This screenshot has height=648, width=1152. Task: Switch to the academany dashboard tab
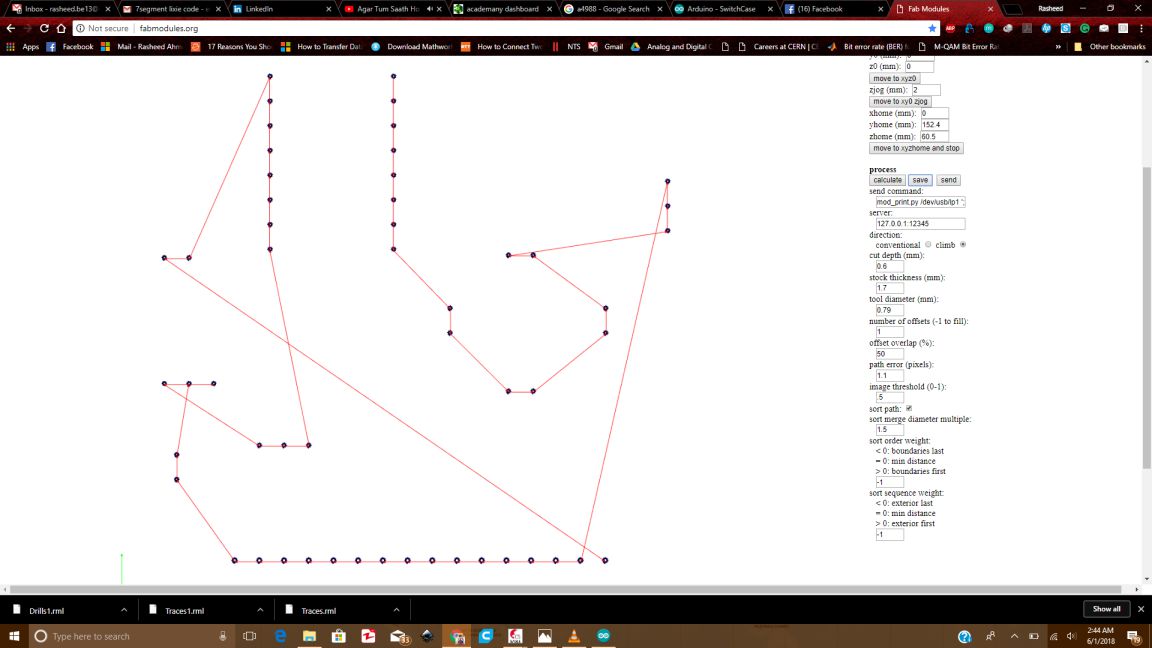(x=503, y=9)
